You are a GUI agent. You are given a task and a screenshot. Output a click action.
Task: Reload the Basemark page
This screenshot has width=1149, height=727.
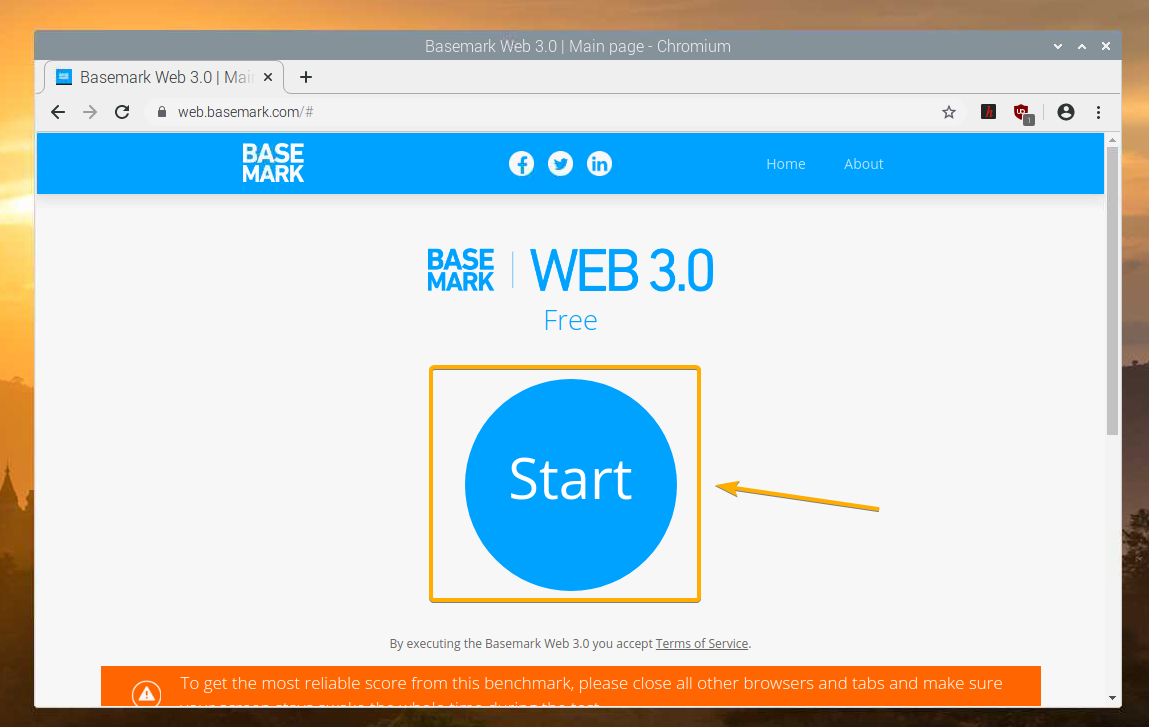[x=122, y=112]
